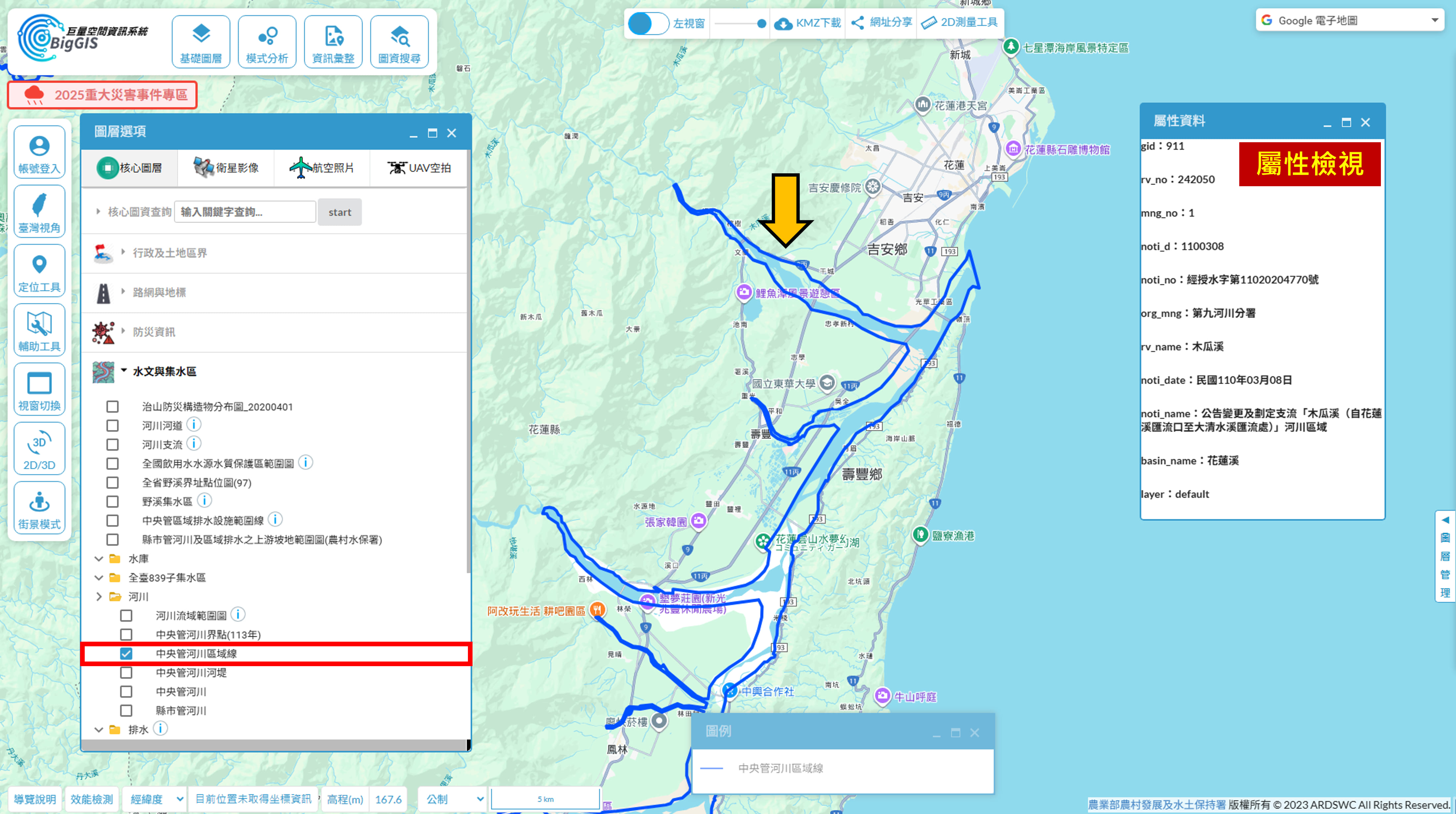This screenshot has height=814, width=1456.
Task: Click the info icon beside 河川河道
Action: (x=194, y=424)
